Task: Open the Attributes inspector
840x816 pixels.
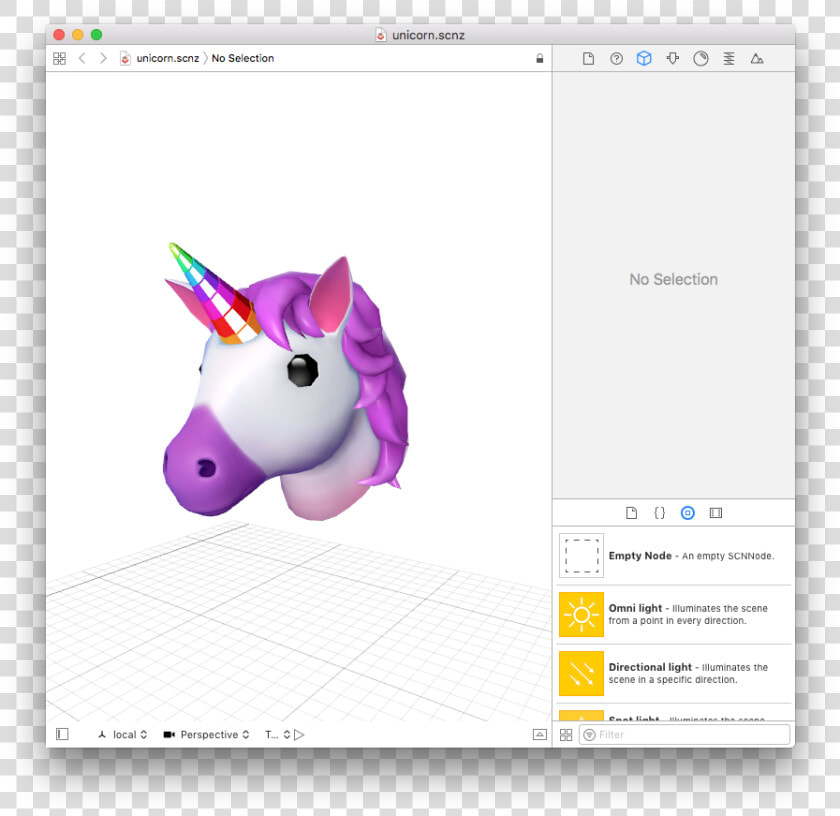Action: [672, 58]
